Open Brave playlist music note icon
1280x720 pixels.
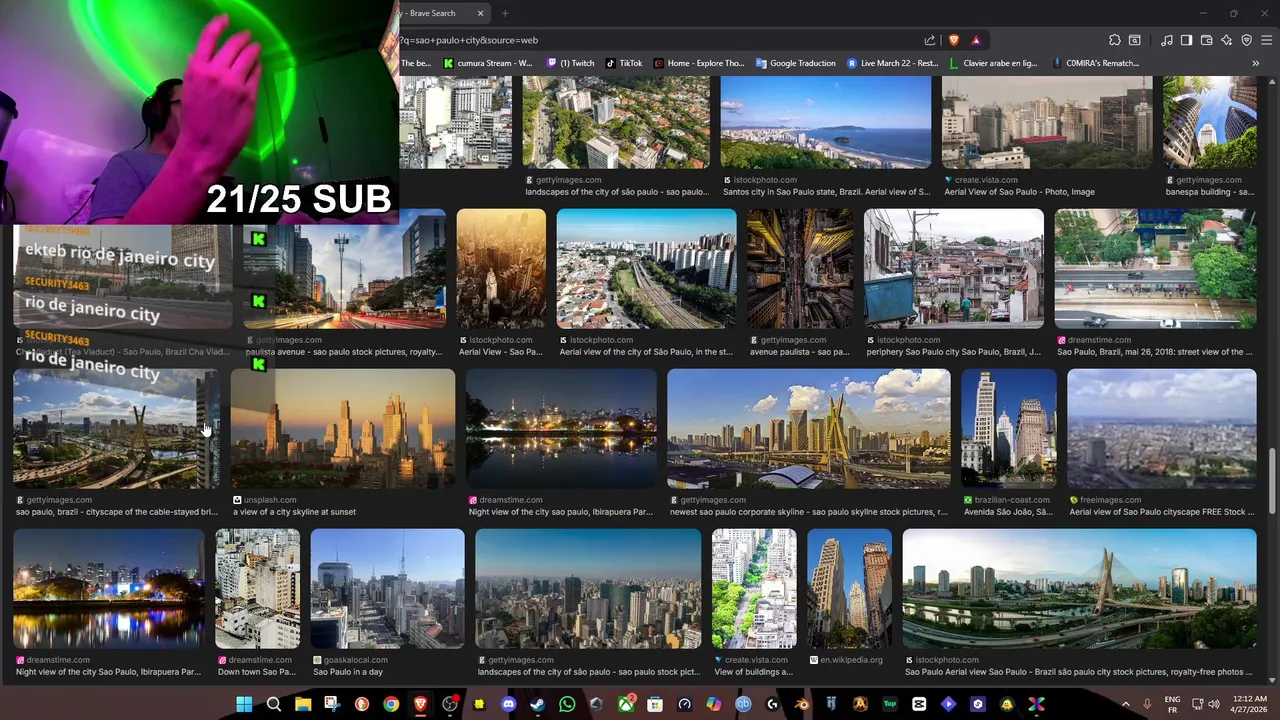[x=1167, y=40]
